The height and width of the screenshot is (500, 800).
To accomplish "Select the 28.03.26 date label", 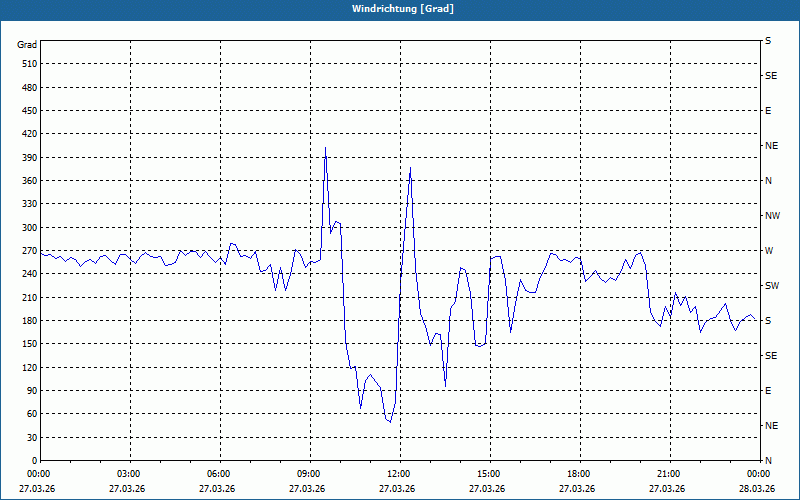I will tap(757, 489).
